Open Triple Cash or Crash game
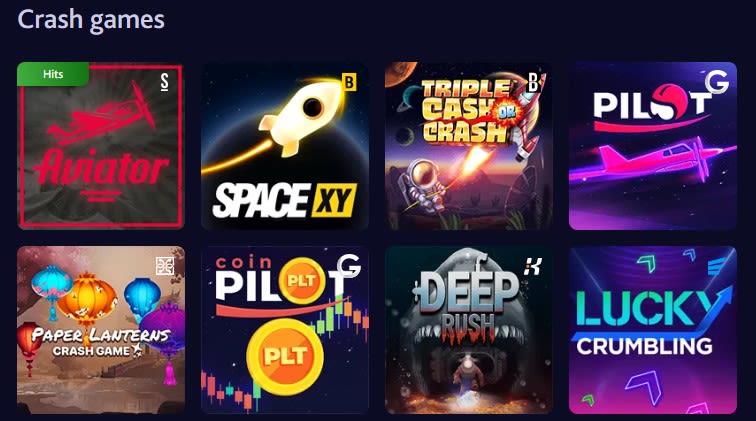756x421 pixels. coord(469,146)
